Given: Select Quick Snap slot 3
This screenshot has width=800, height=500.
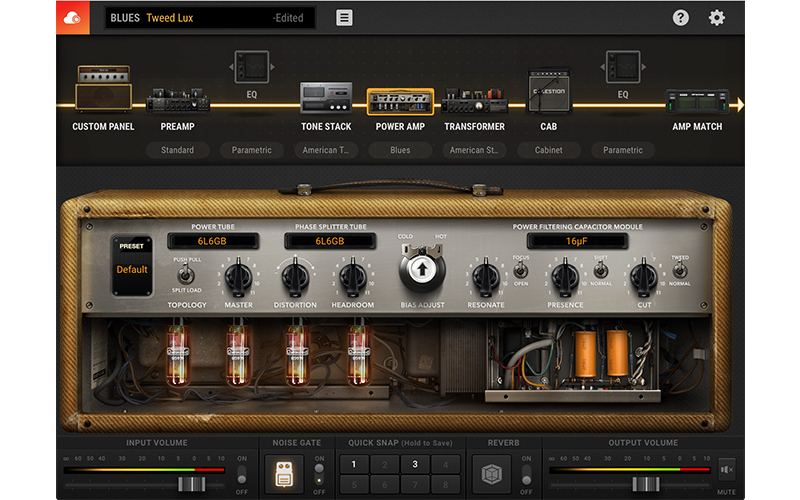Looking at the screenshot, I should pos(415,464).
